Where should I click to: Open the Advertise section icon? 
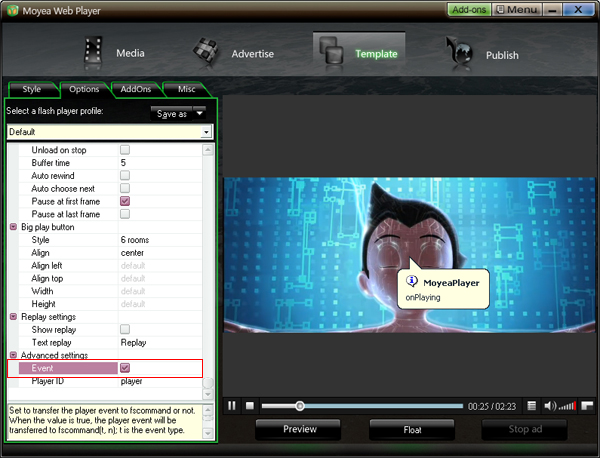(206, 51)
